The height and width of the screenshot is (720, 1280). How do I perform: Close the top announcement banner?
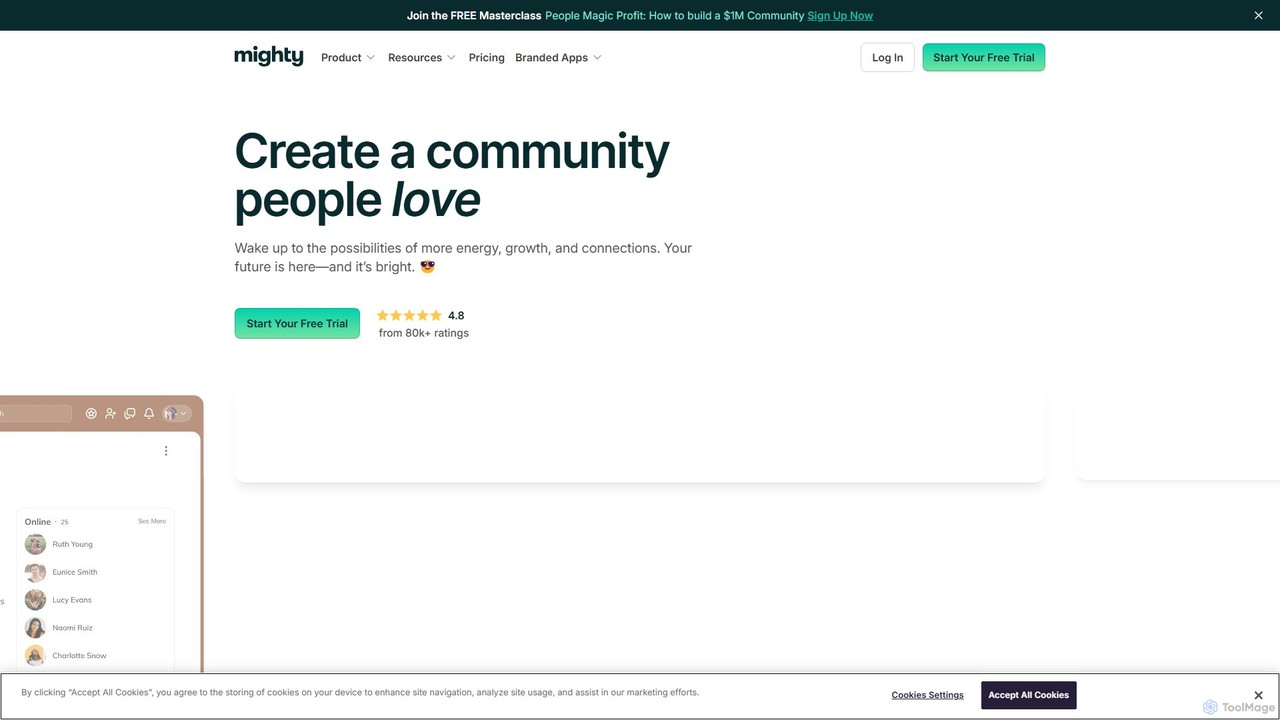click(1258, 15)
